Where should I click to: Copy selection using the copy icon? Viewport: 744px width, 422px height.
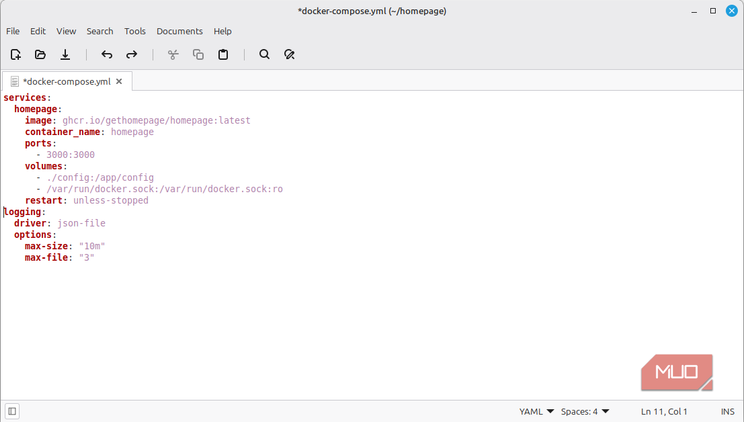(x=198, y=55)
